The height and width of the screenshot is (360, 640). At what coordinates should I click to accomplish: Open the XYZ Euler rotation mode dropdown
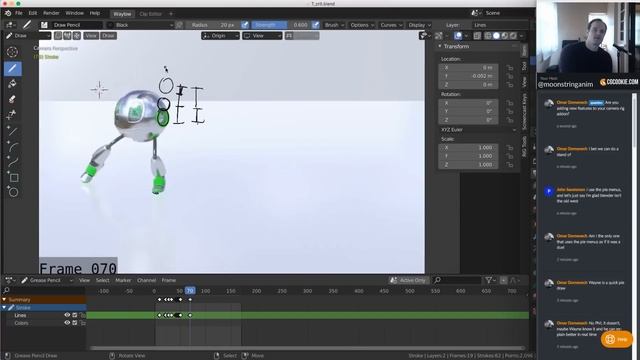(478, 130)
